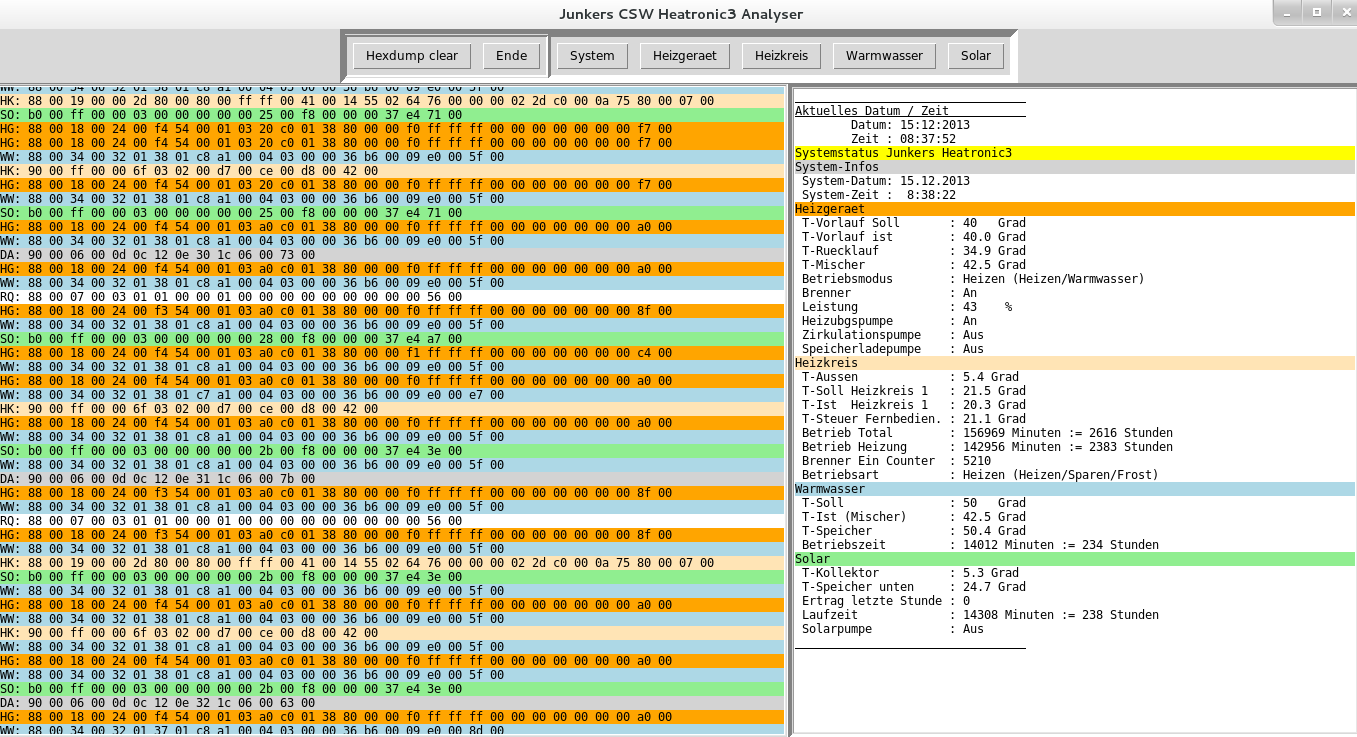1357x737 pixels.
Task: Select the T-Aussen : 5.4 Grad row
Action: point(910,377)
